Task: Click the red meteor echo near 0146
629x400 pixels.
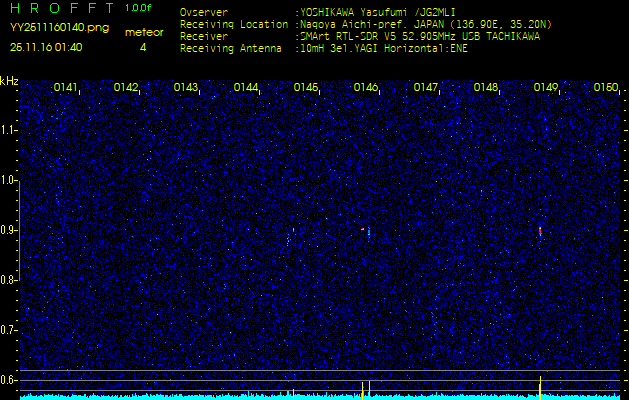Action: click(x=369, y=231)
